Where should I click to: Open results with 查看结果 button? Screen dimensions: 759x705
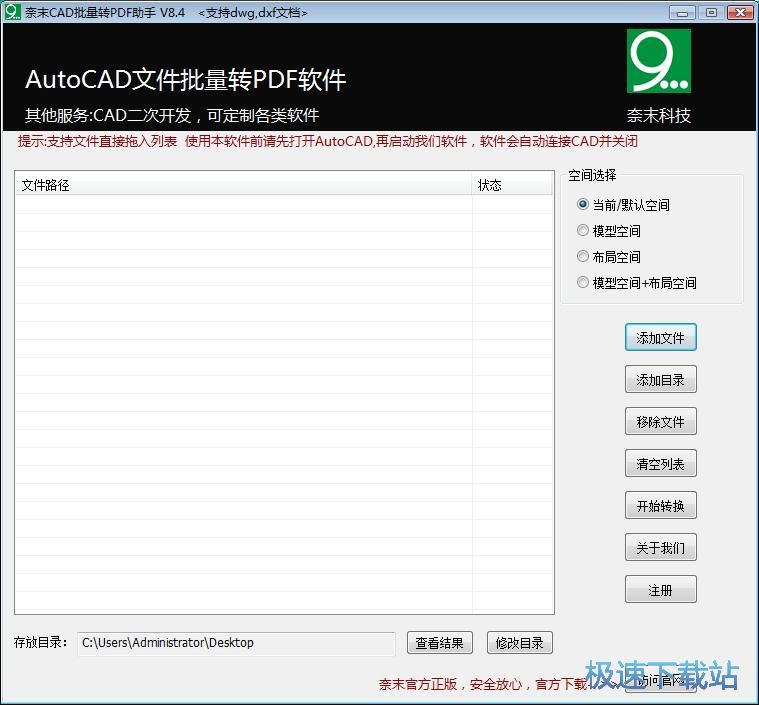[x=439, y=643]
